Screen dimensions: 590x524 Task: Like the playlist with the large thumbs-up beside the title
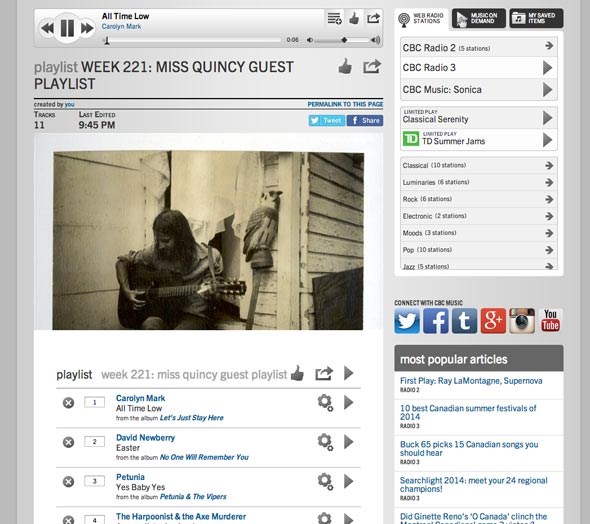(345, 67)
